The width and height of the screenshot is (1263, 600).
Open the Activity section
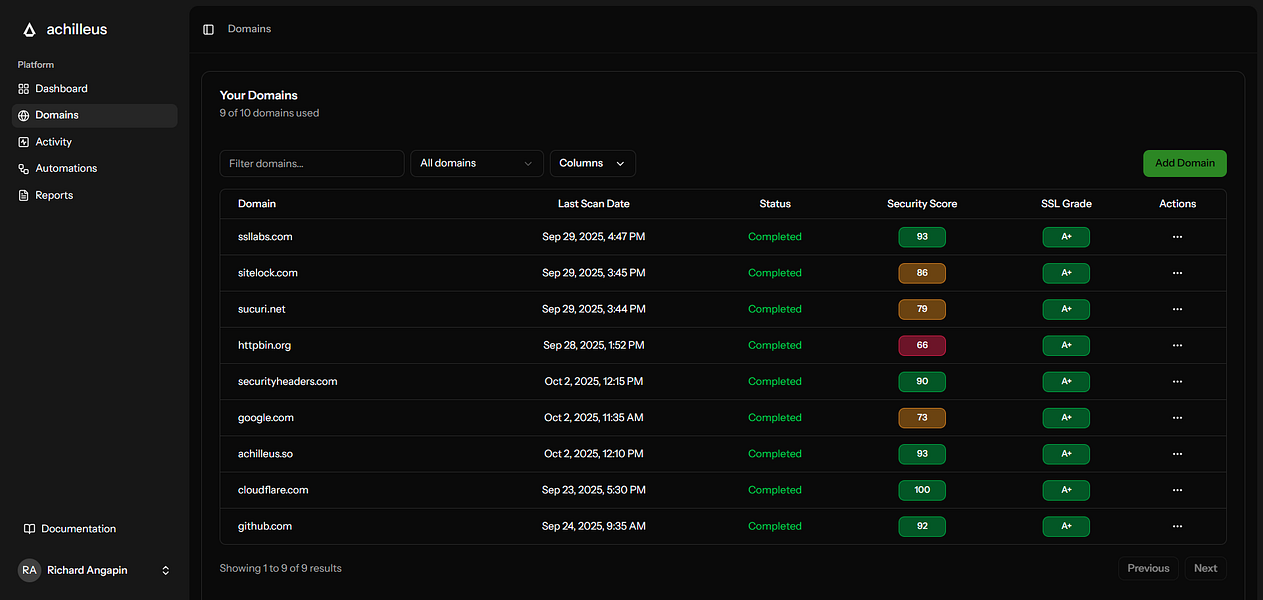(x=94, y=142)
